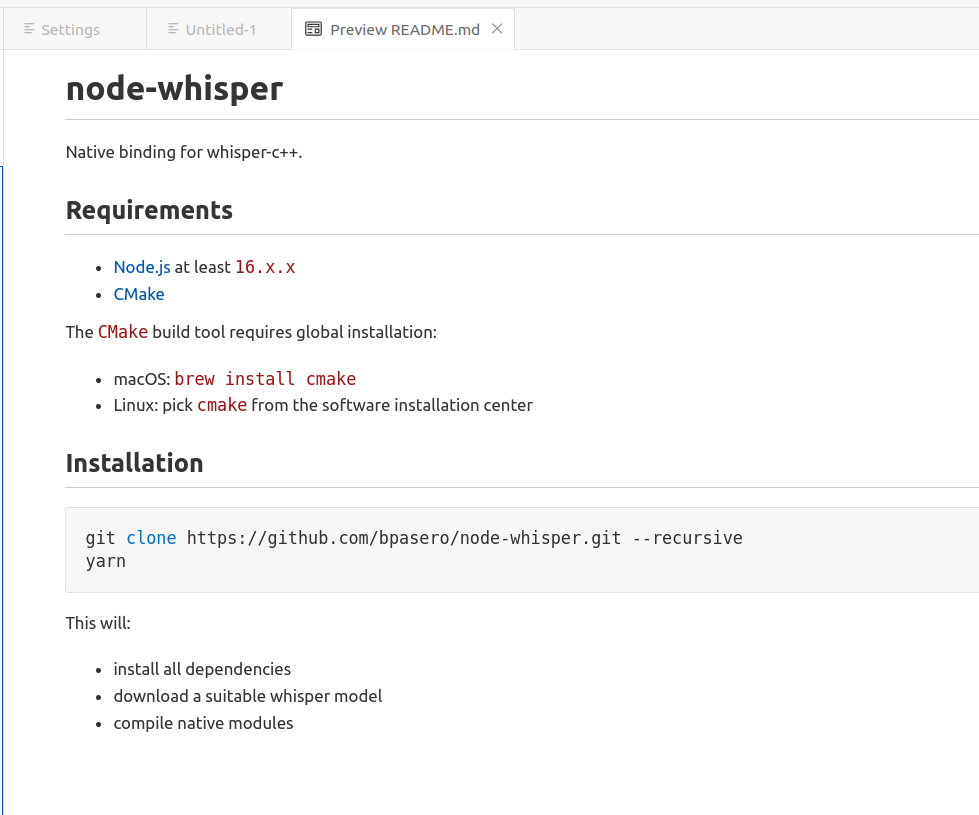Switch to the Settings tab
The width and height of the screenshot is (979, 815).
click(x=70, y=29)
